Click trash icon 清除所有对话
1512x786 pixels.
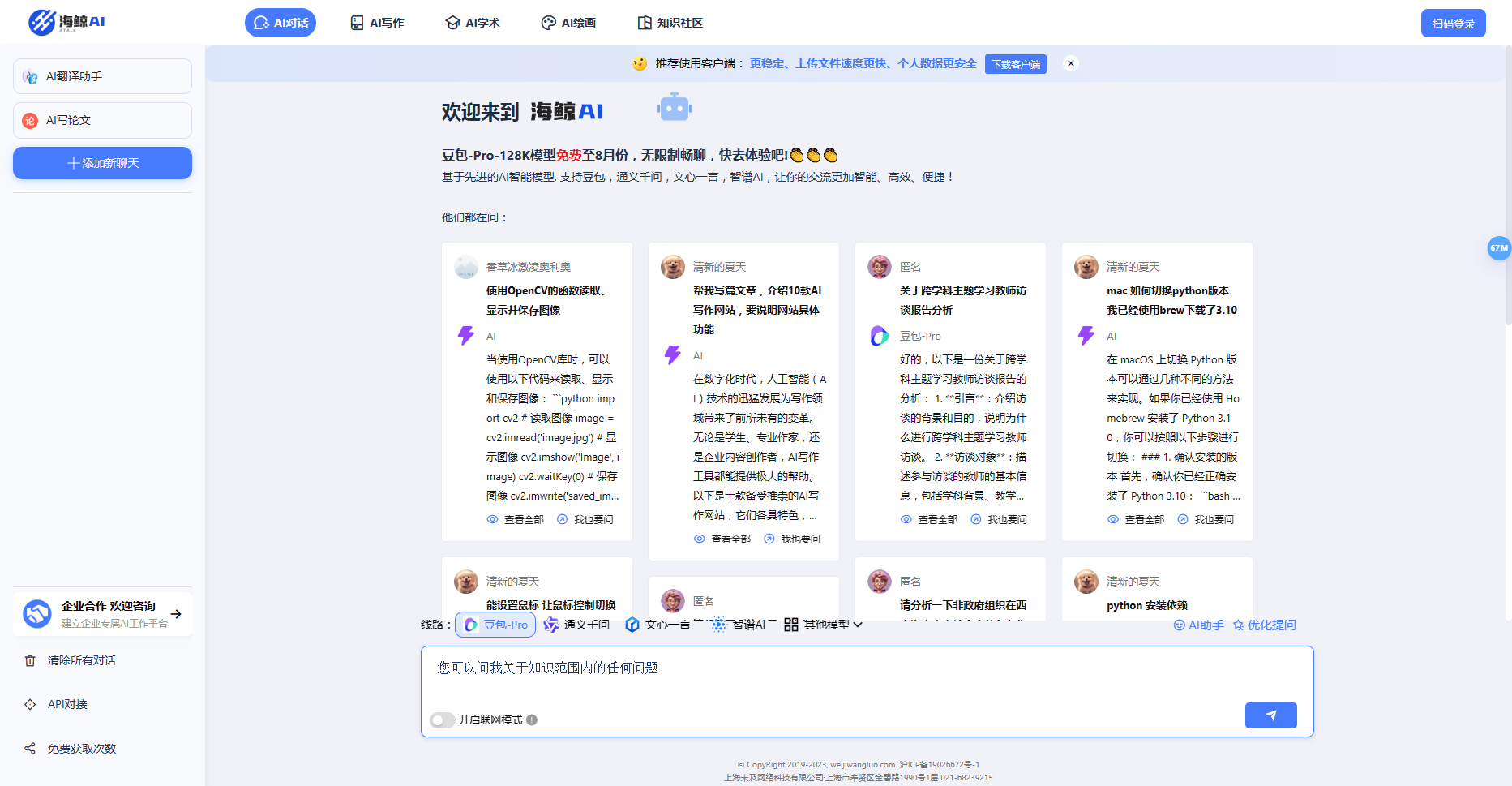[x=30, y=660]
